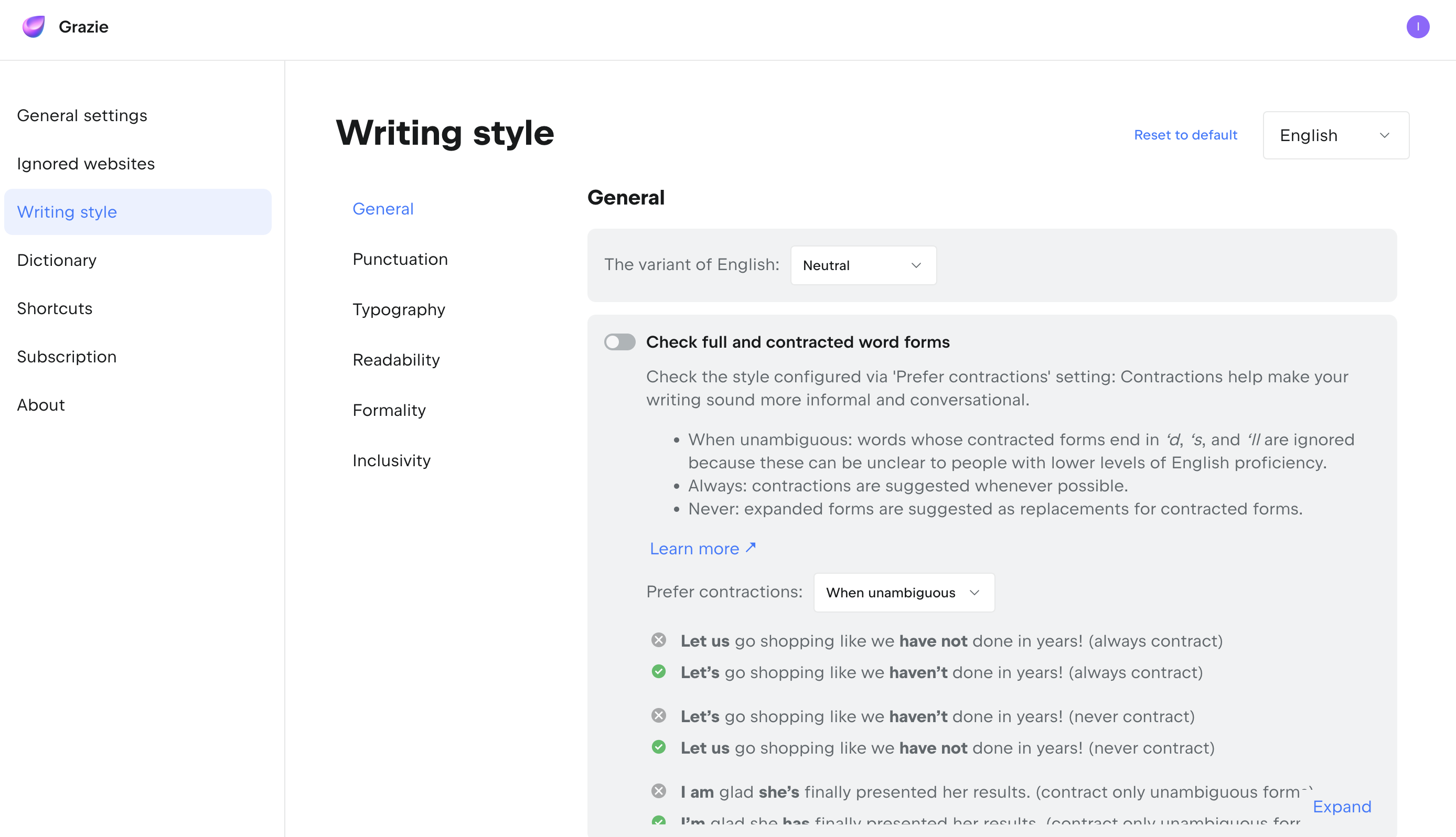Switch to the Typography section
1456x837 pixels.
coord(399,309)
